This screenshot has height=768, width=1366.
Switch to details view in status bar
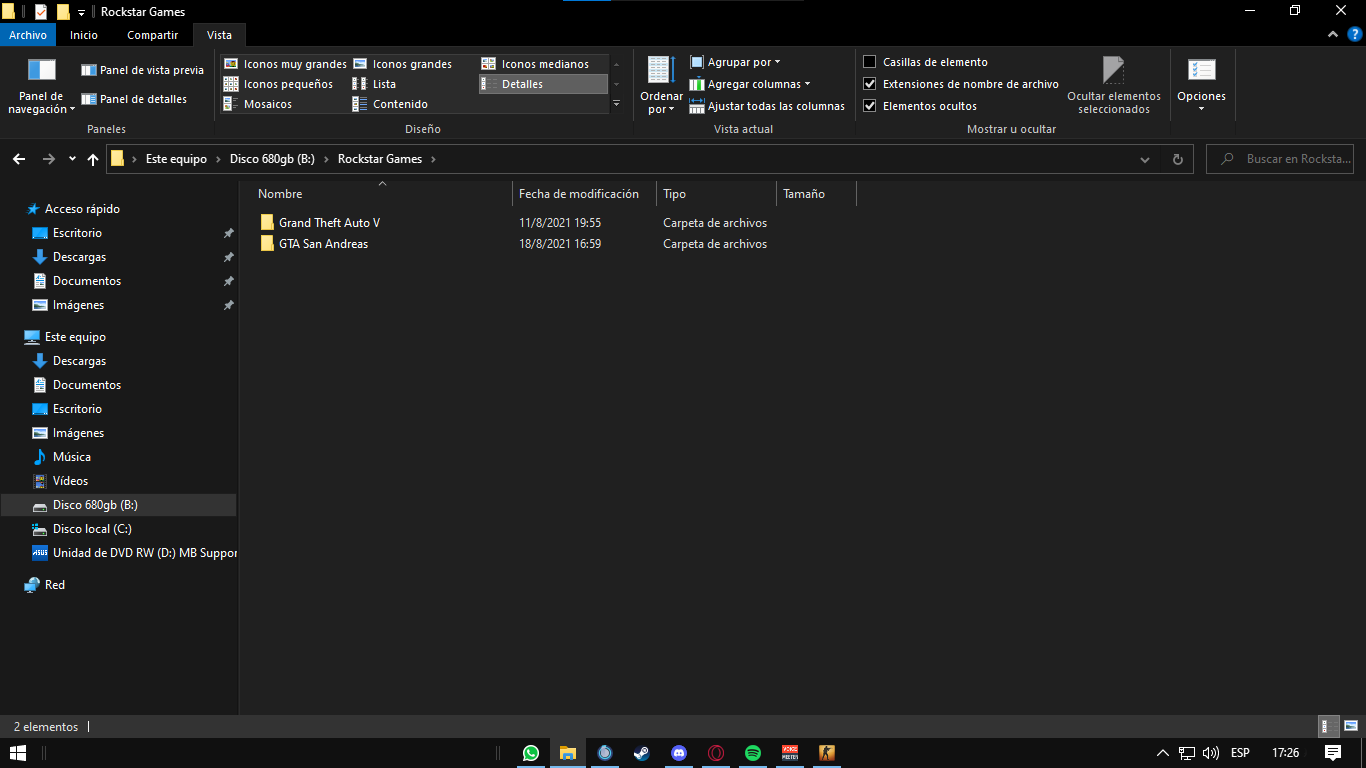[1329, 727]
